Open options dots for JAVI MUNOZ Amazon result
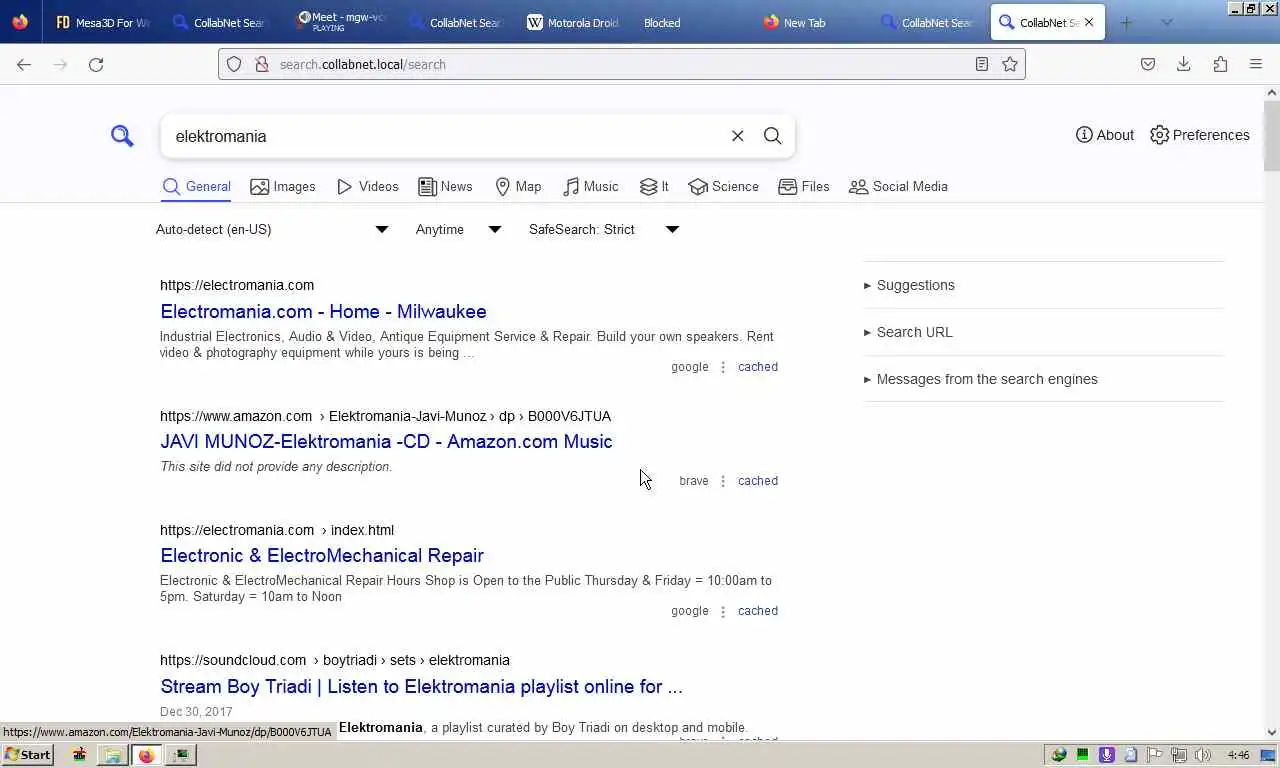The height and width of the screenshot is (768, 1280). [x=723, y=481]
